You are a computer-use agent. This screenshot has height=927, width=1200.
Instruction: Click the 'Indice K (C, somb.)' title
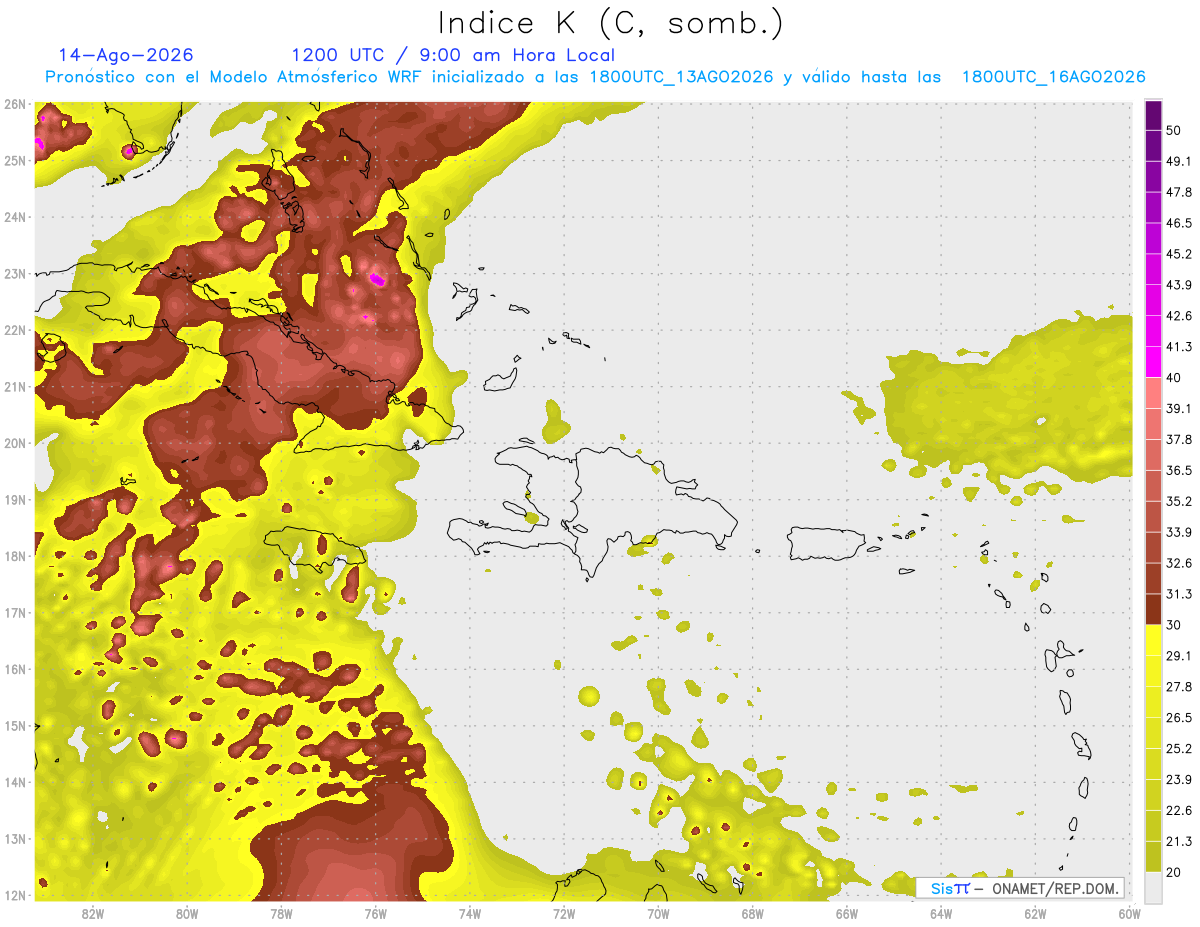click(610, 23)
